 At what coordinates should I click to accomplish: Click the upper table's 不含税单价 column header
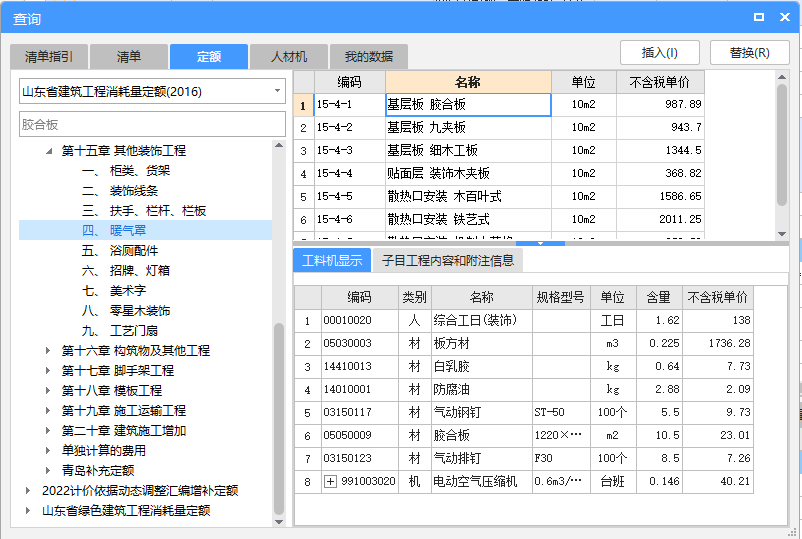pyautogui.click(x=660, y=82)
